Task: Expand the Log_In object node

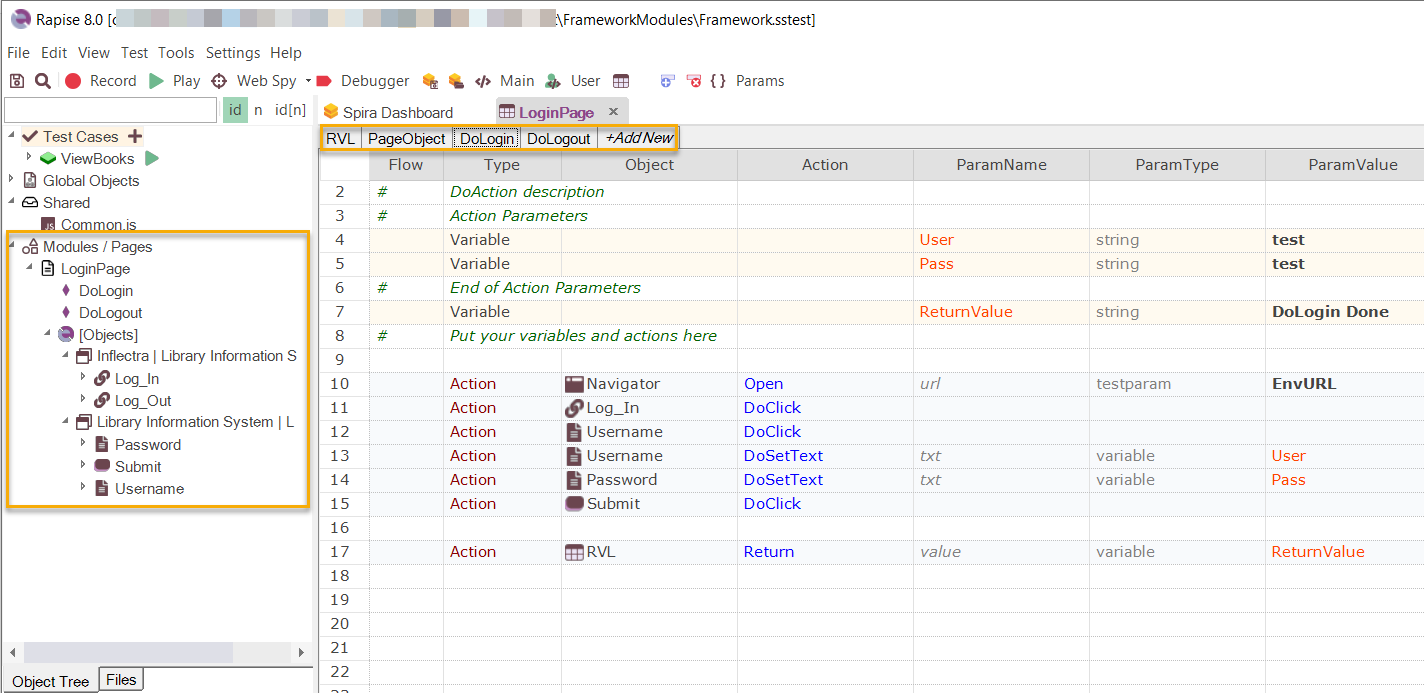Action: pyautogui.click(x=84, y=378)
